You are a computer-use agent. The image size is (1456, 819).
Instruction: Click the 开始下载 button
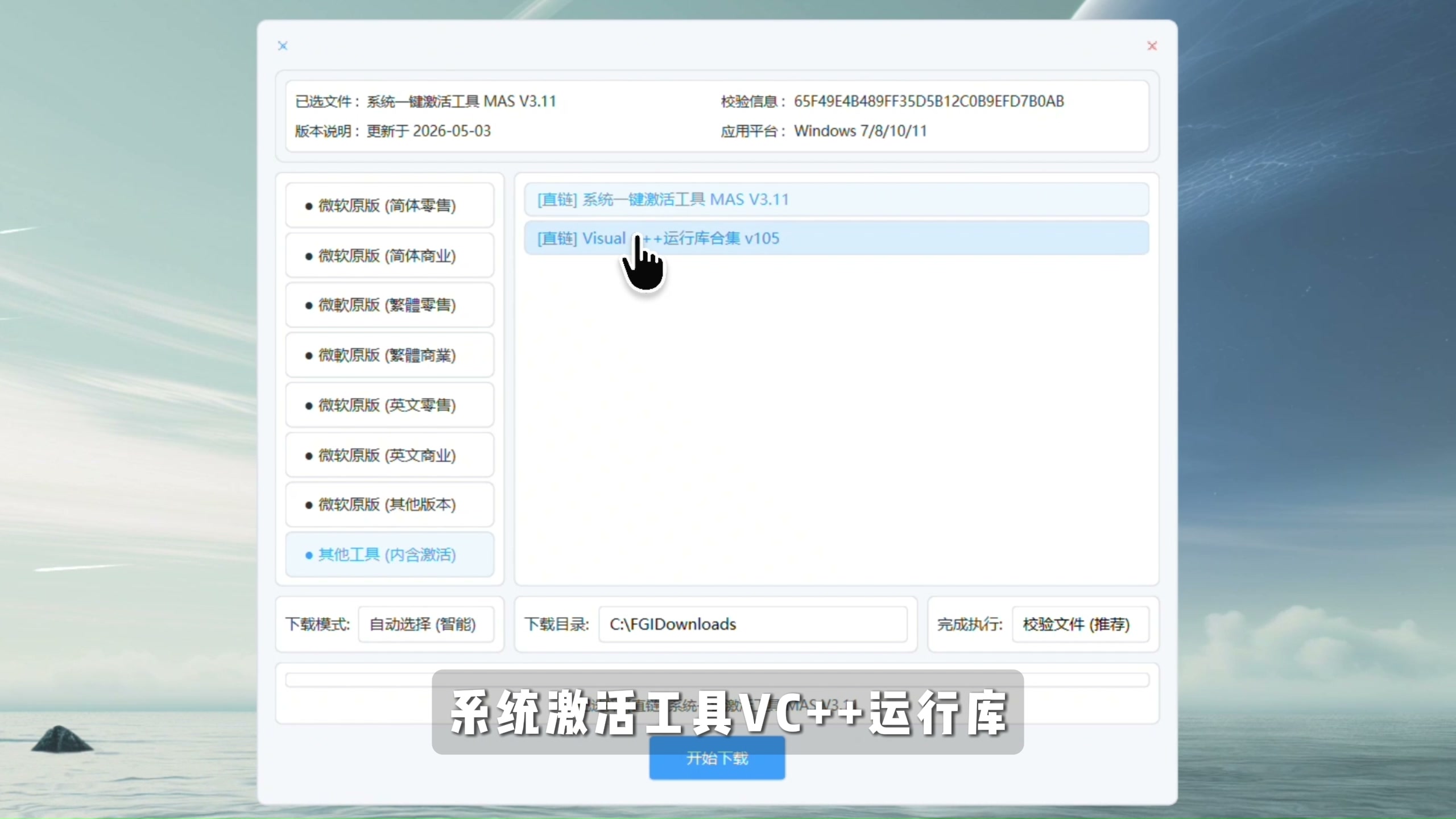click(x=717, y=758)
